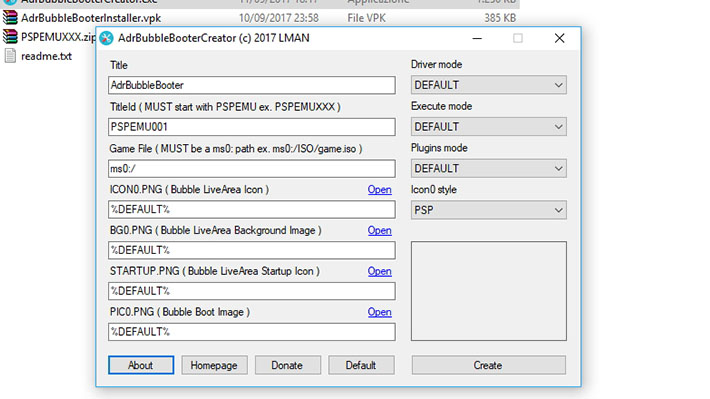Screen dimensions: 710x399
Task: Click the AdrBubbleBooterCreator title bar app icon
Action: tap(106, 38)
